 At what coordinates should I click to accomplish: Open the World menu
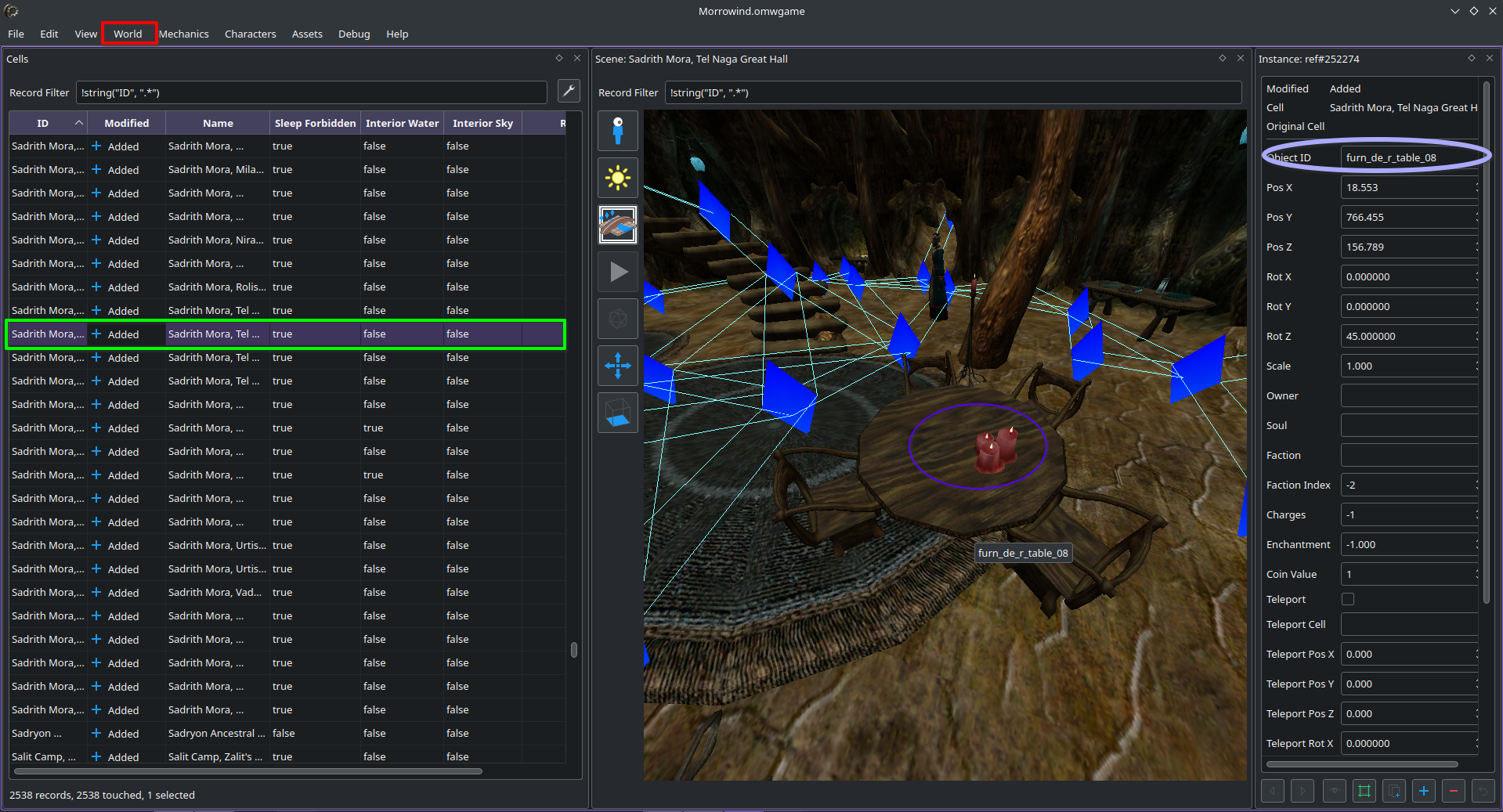[128, 34]
